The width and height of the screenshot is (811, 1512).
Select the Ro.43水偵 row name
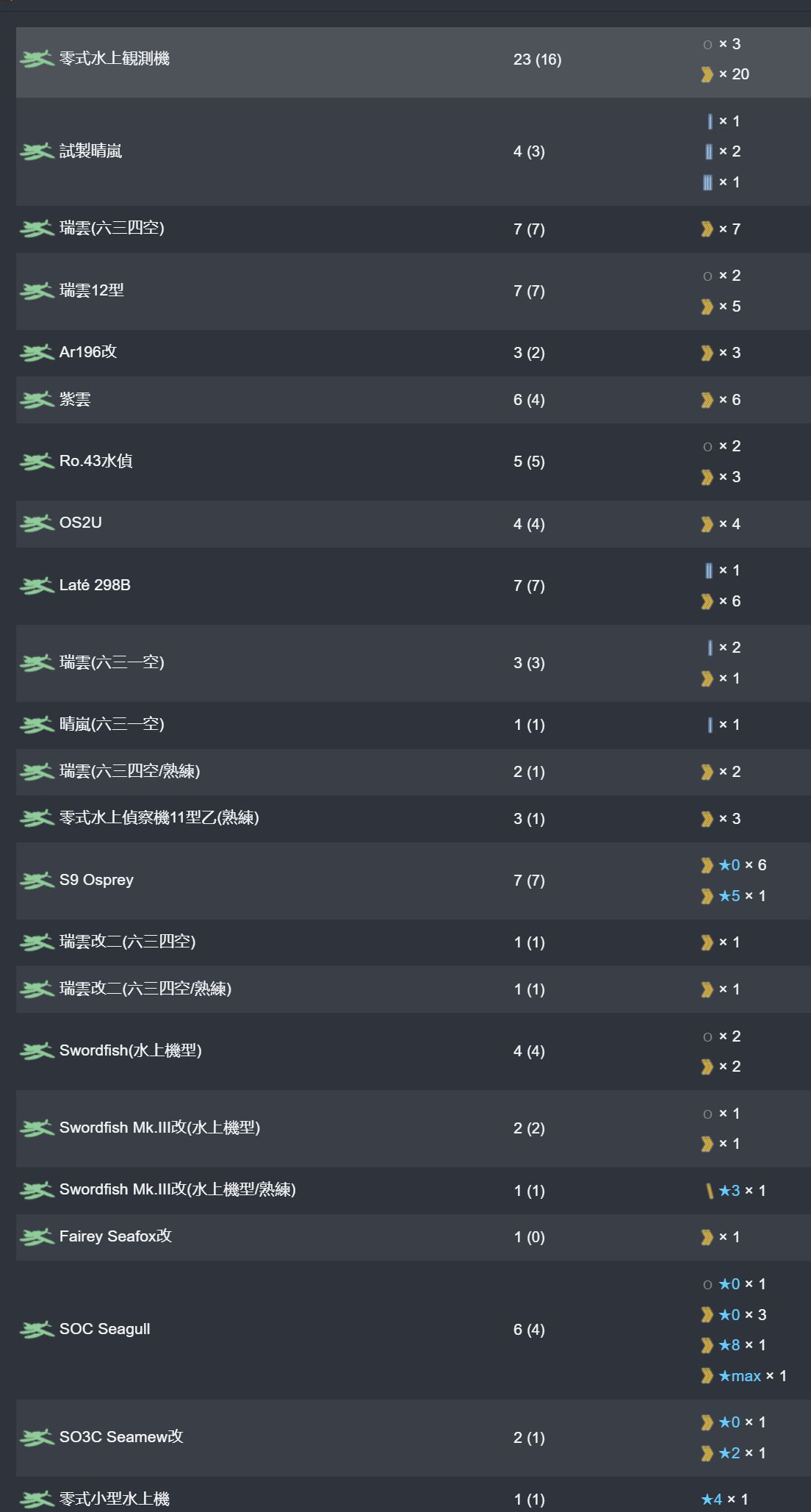pos(95,461)
